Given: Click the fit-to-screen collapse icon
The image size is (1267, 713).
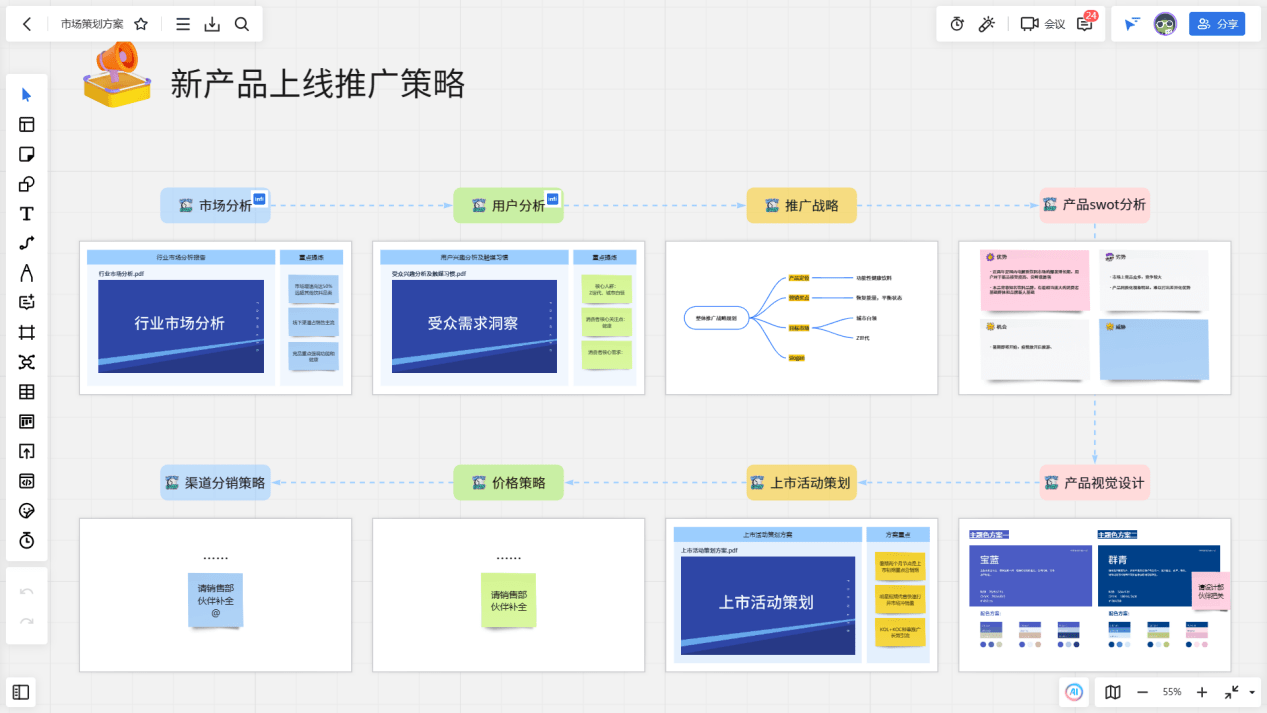Looking at the screenshot, I should [x=1232, y=692].
